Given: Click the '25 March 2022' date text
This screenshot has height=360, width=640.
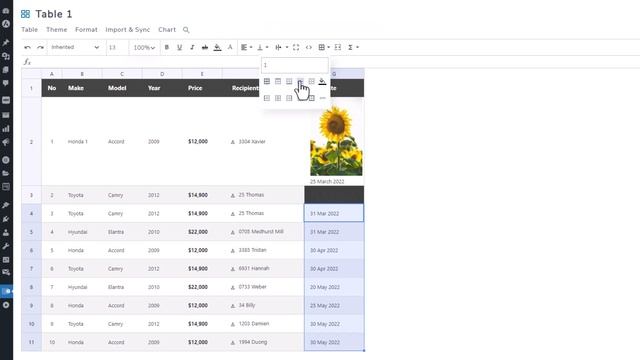Looking at the screenshot, I should (x=327, y=182).
